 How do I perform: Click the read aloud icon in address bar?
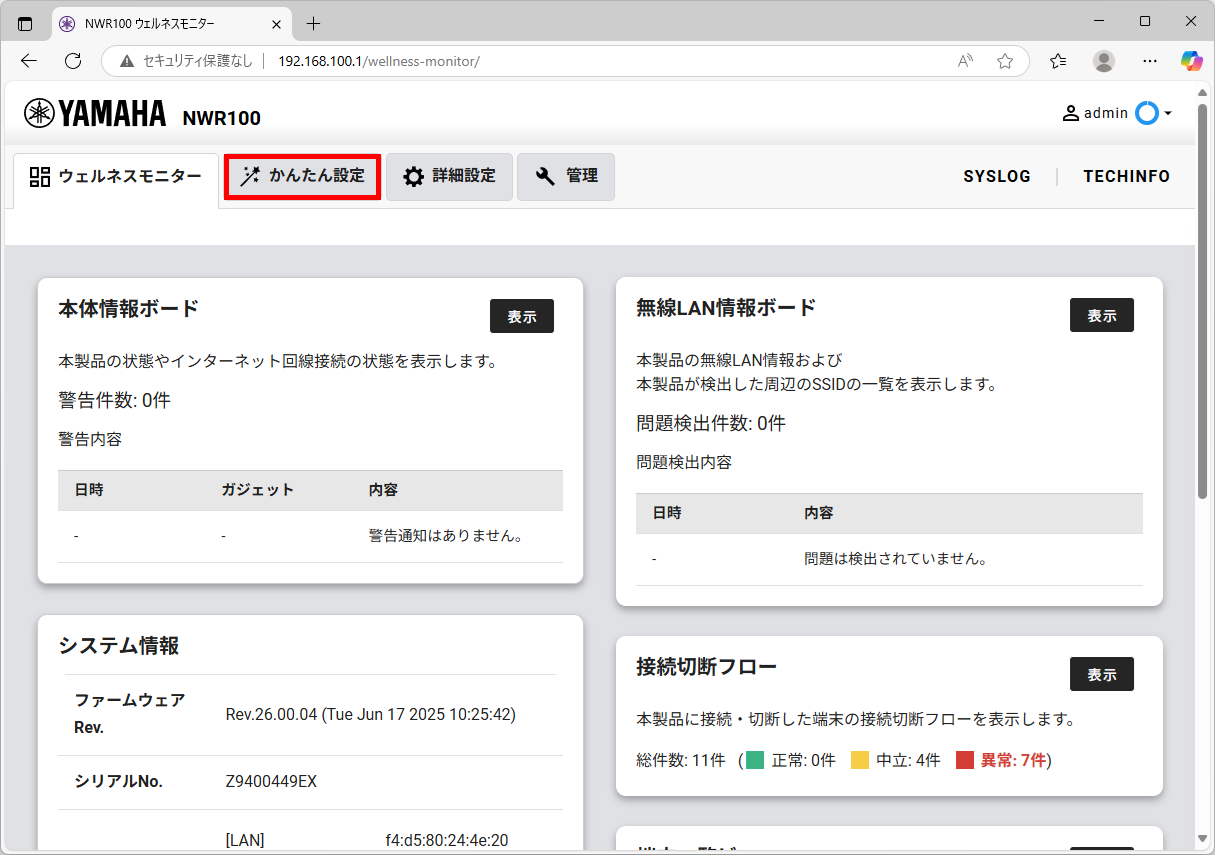pos(965,61)
